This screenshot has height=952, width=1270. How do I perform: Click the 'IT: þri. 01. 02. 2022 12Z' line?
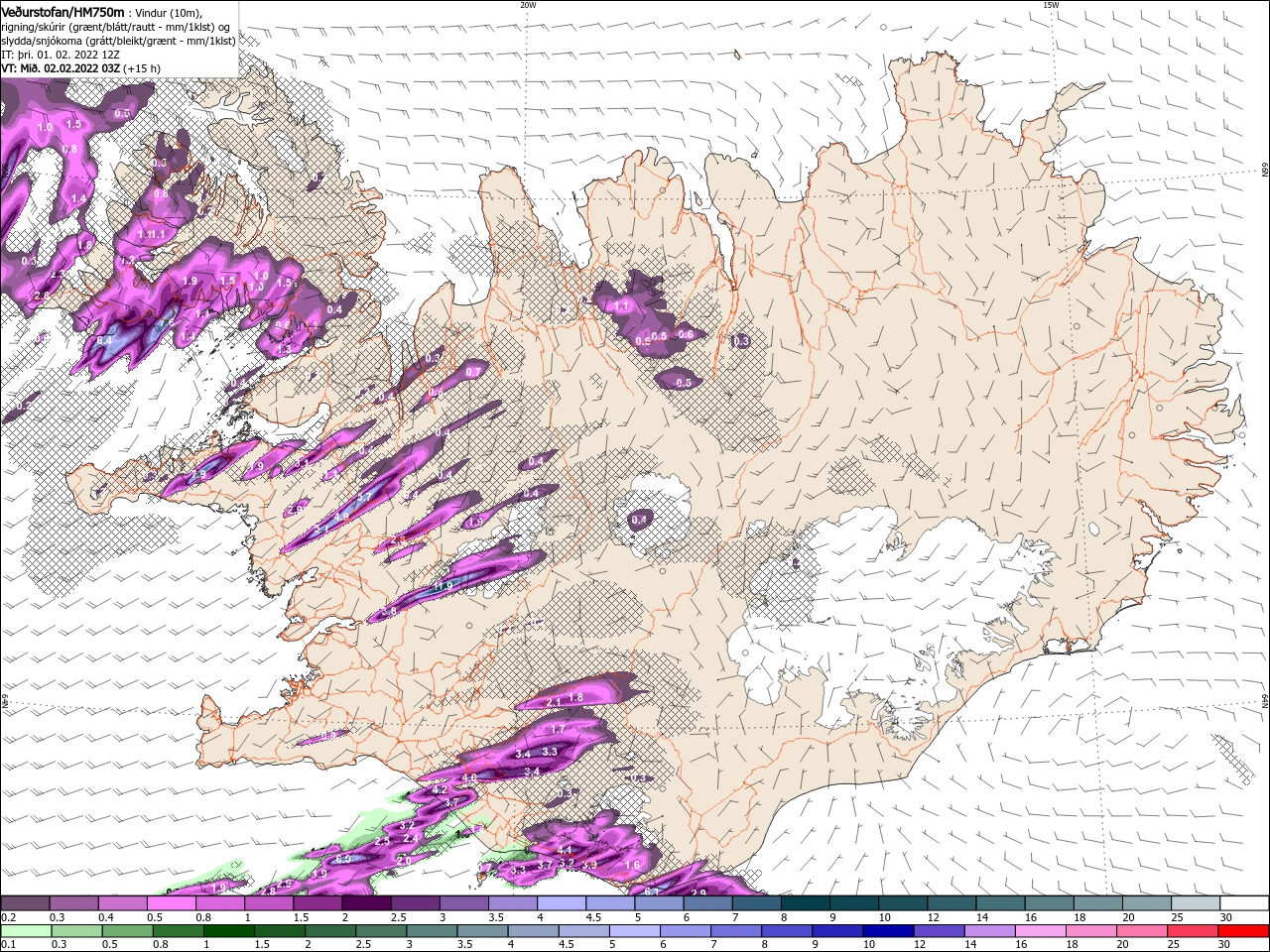point(60,55)
